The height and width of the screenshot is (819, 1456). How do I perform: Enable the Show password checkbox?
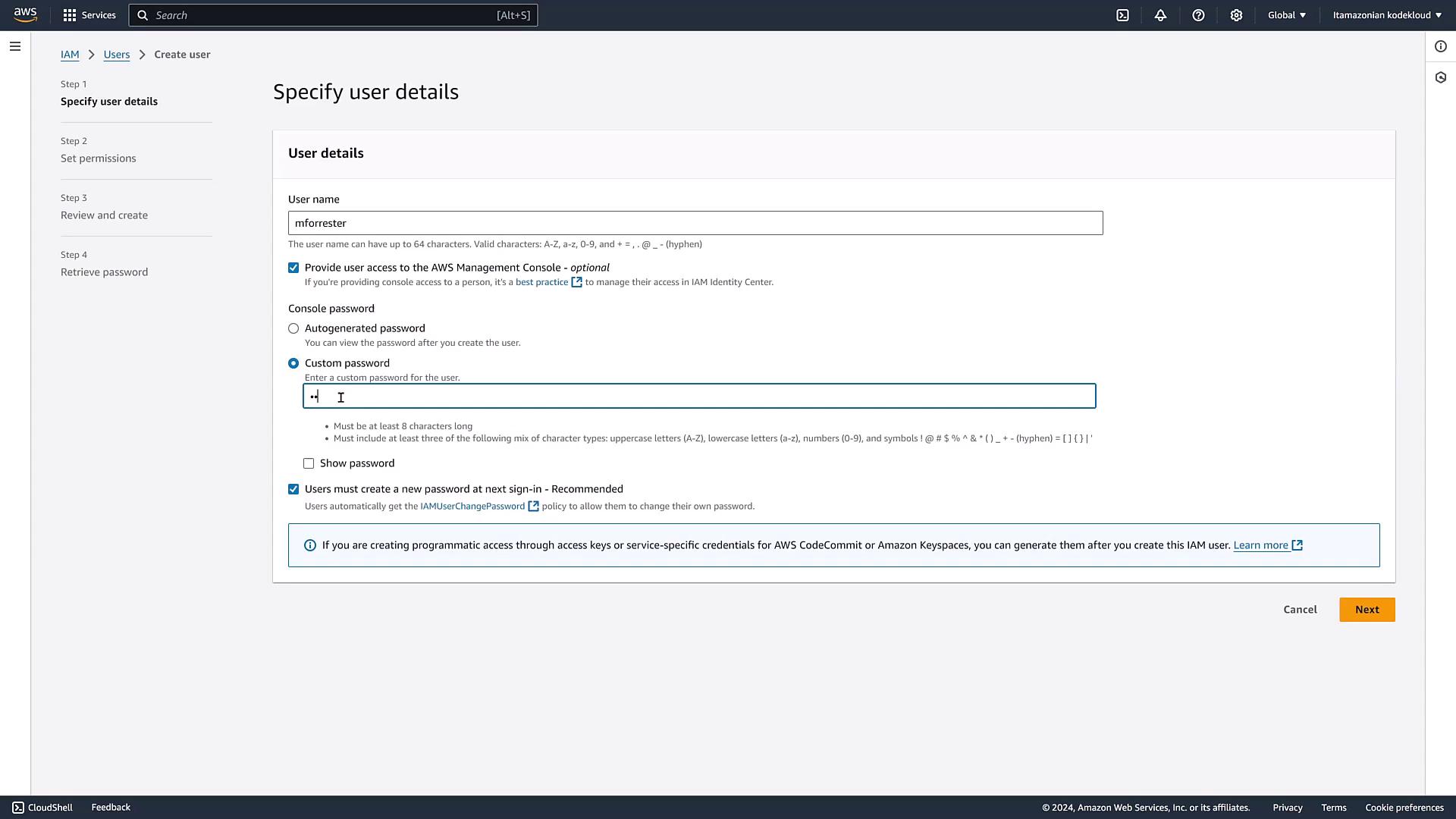tap(309, 463)
